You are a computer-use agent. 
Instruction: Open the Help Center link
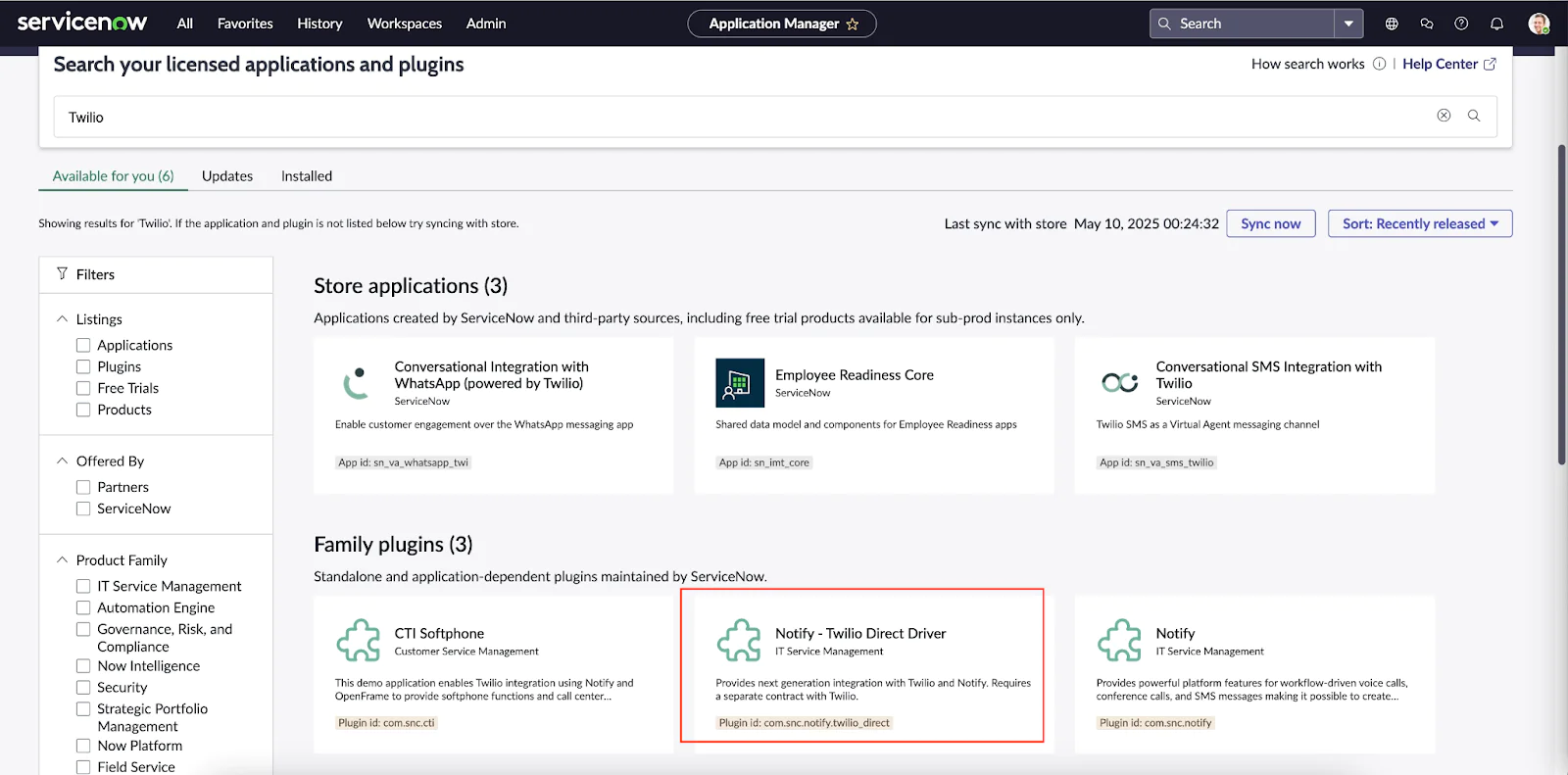(1440, 64)
